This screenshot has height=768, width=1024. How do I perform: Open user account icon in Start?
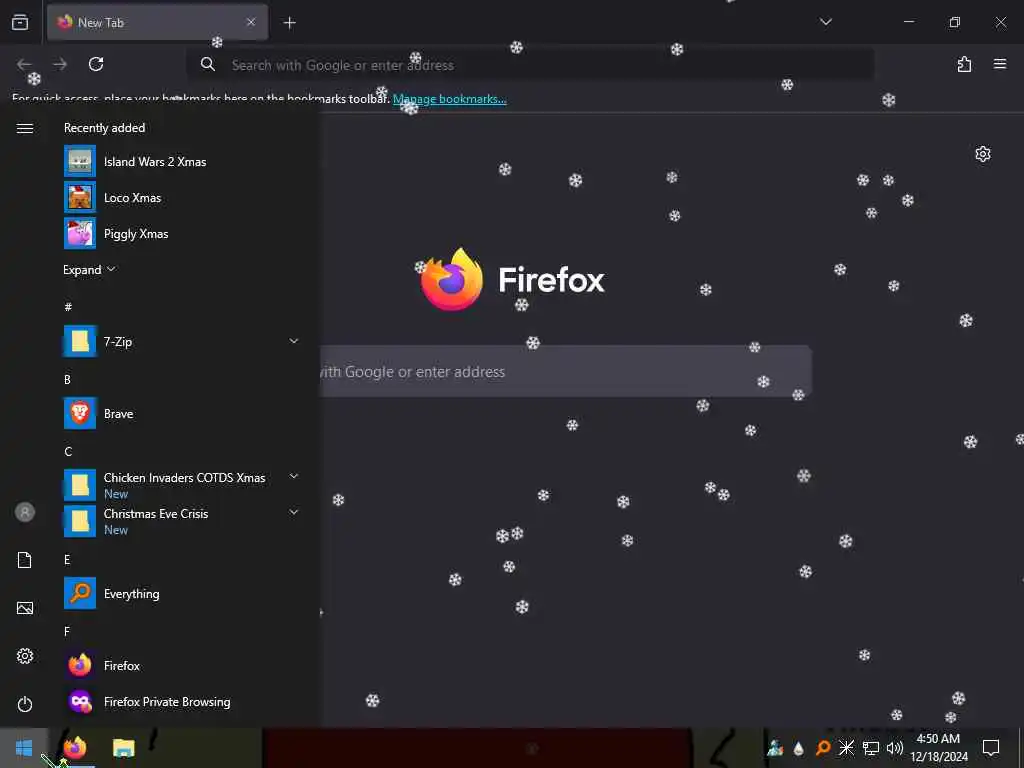pyautogui.click(x=25, y=512)
